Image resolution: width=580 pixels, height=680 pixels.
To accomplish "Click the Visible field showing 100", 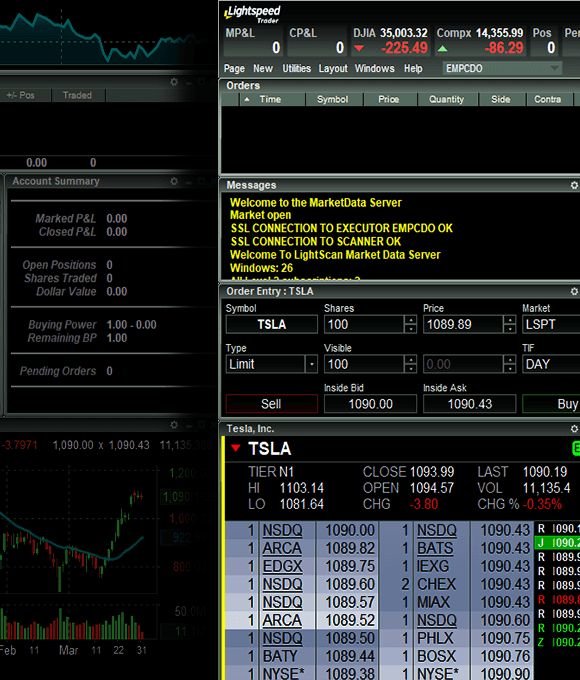I will [364, 364].
